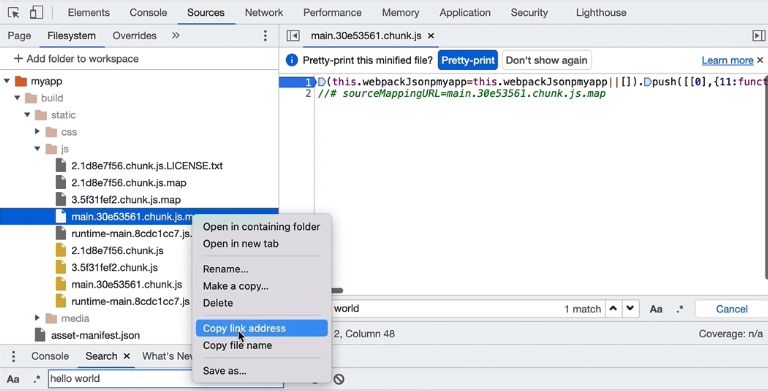Dismiss the pretty-print infobar with X
This screenshot has width=768, height=391.
pos(760,60)
